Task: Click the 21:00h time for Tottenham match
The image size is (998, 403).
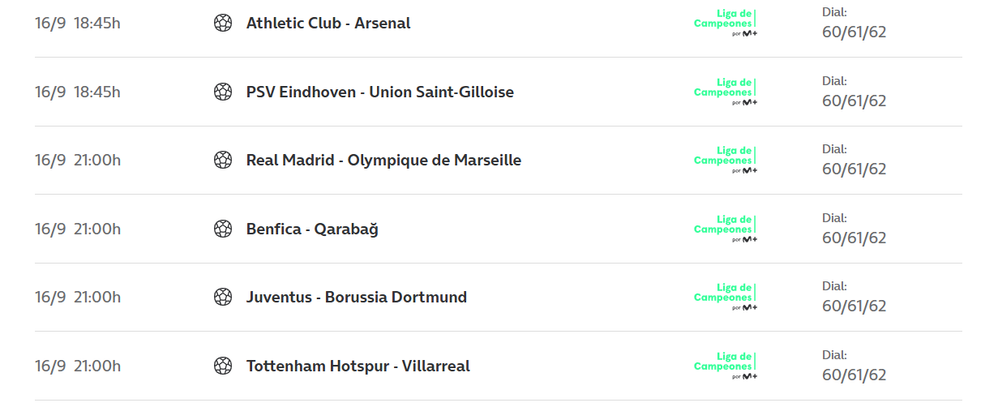Action: (97, 366)
